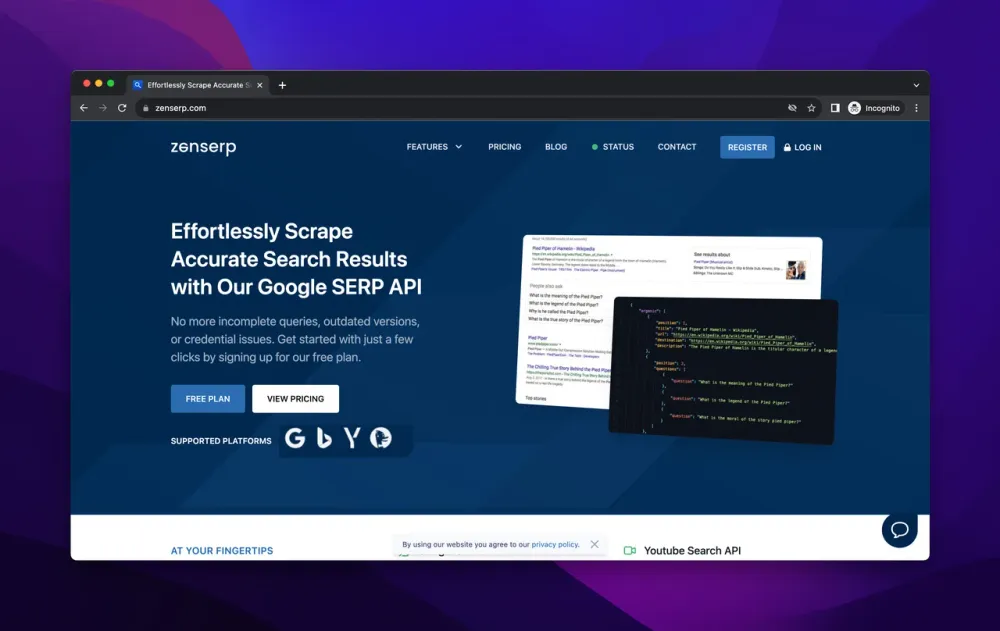Open the browser side panel
Image resolution: width=1000 pixels, height=631 pixels.
point(835,108)
